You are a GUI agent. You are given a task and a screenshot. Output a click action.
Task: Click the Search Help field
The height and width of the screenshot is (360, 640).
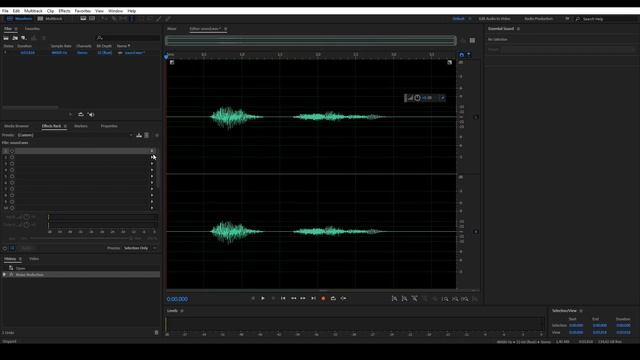[606, 19]
